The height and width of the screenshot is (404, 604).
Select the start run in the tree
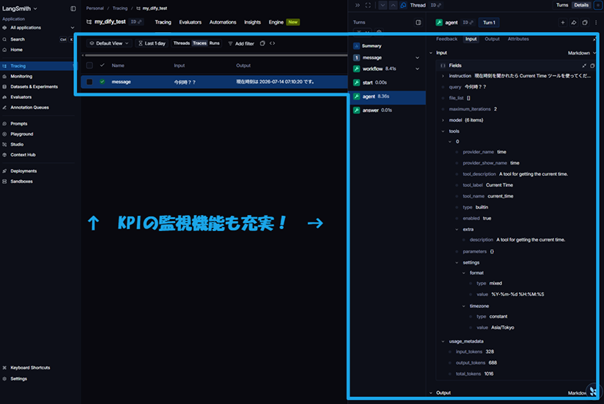(x=389, y=82)
